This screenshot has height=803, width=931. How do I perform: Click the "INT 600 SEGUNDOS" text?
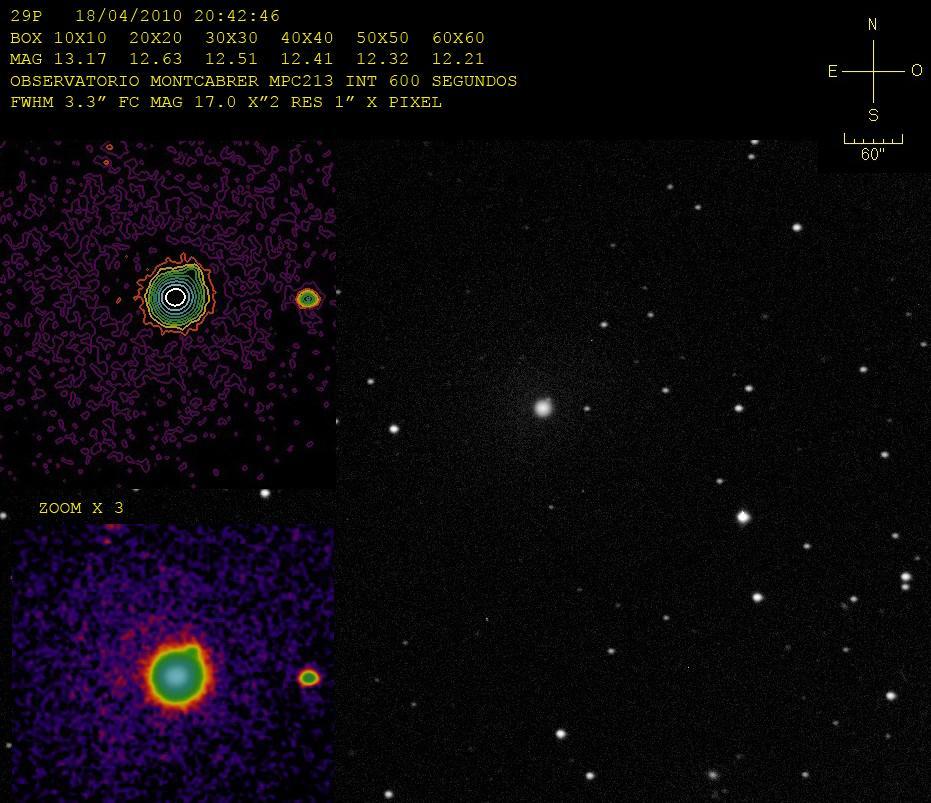tap(431, 81)
